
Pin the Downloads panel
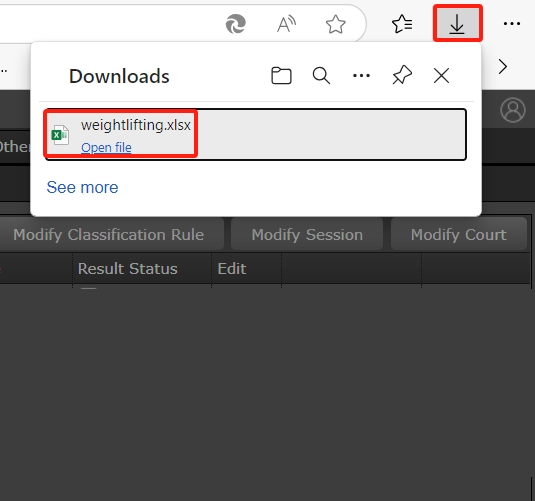point(402,75)
